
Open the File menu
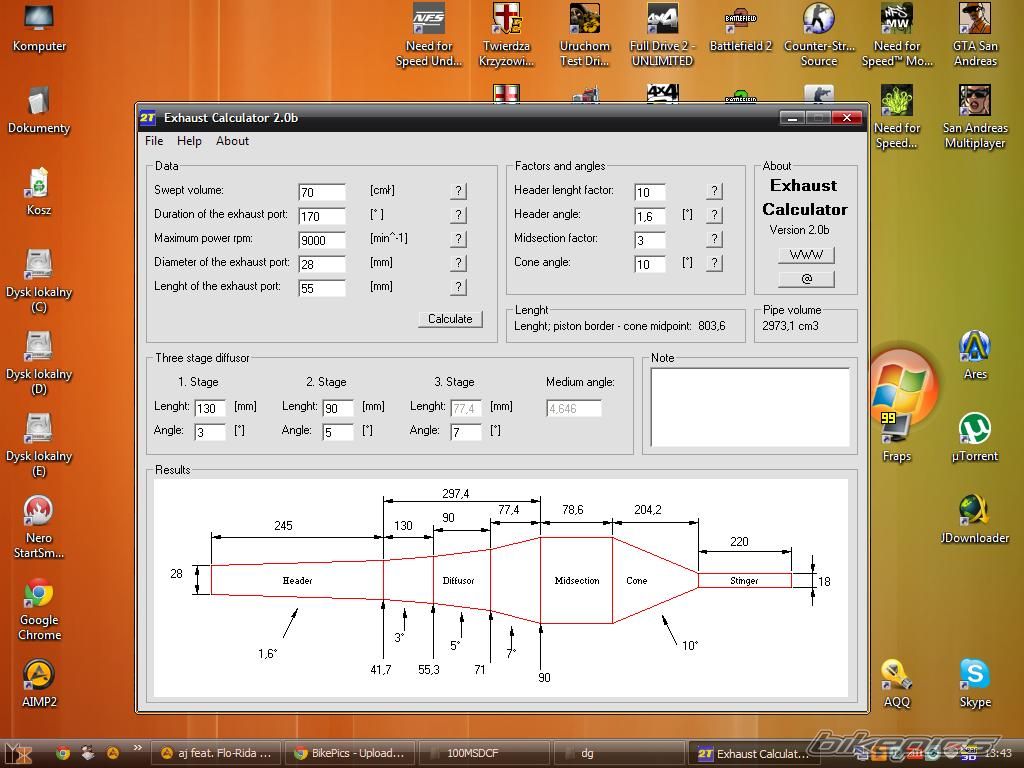(x=154, y=141)
